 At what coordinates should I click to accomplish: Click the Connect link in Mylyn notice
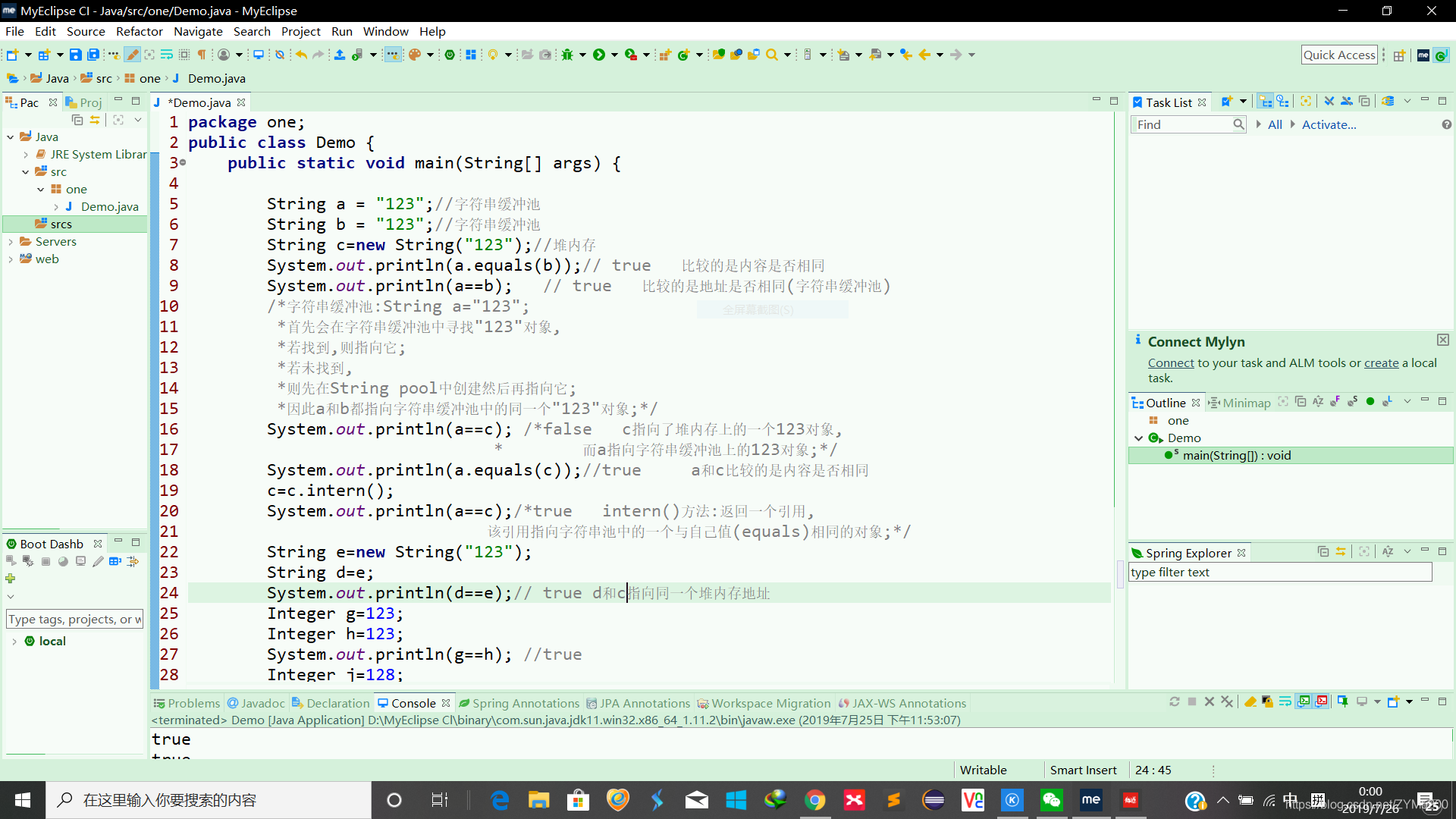coord(1171,363)
